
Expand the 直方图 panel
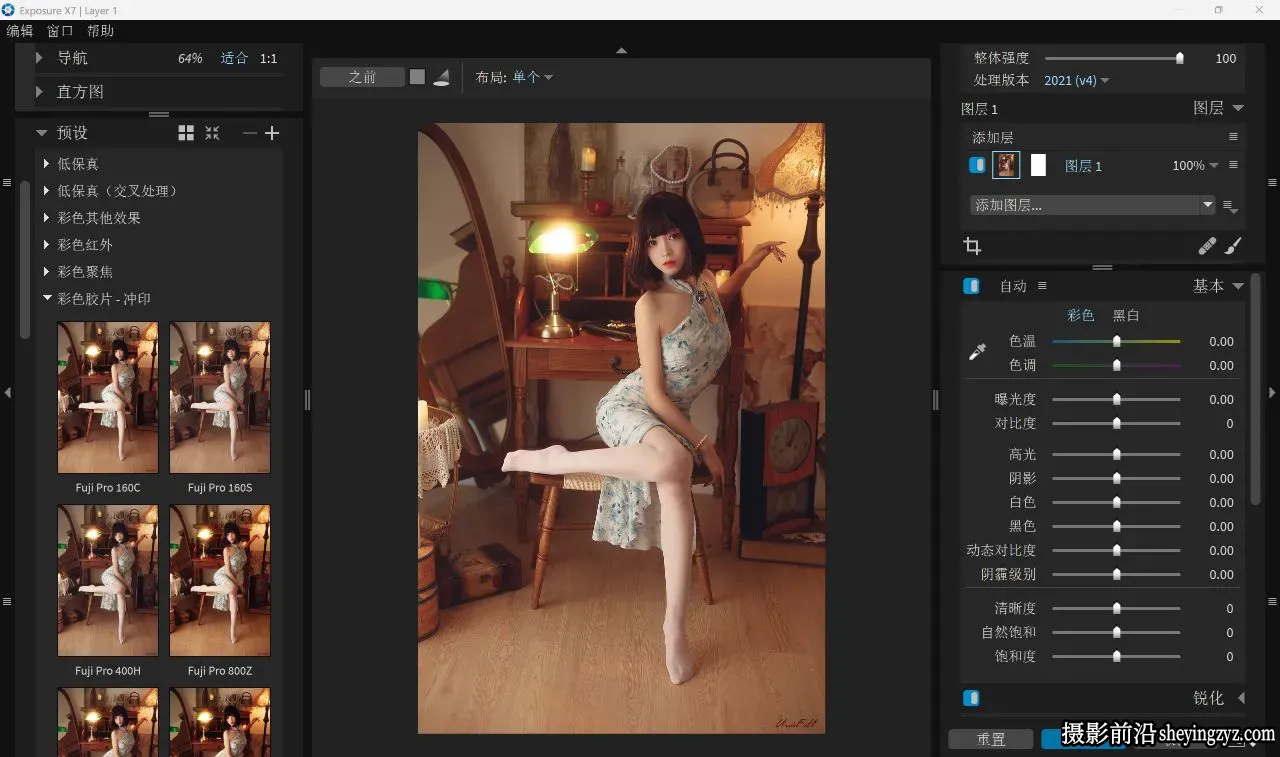(x=39, y=91)
